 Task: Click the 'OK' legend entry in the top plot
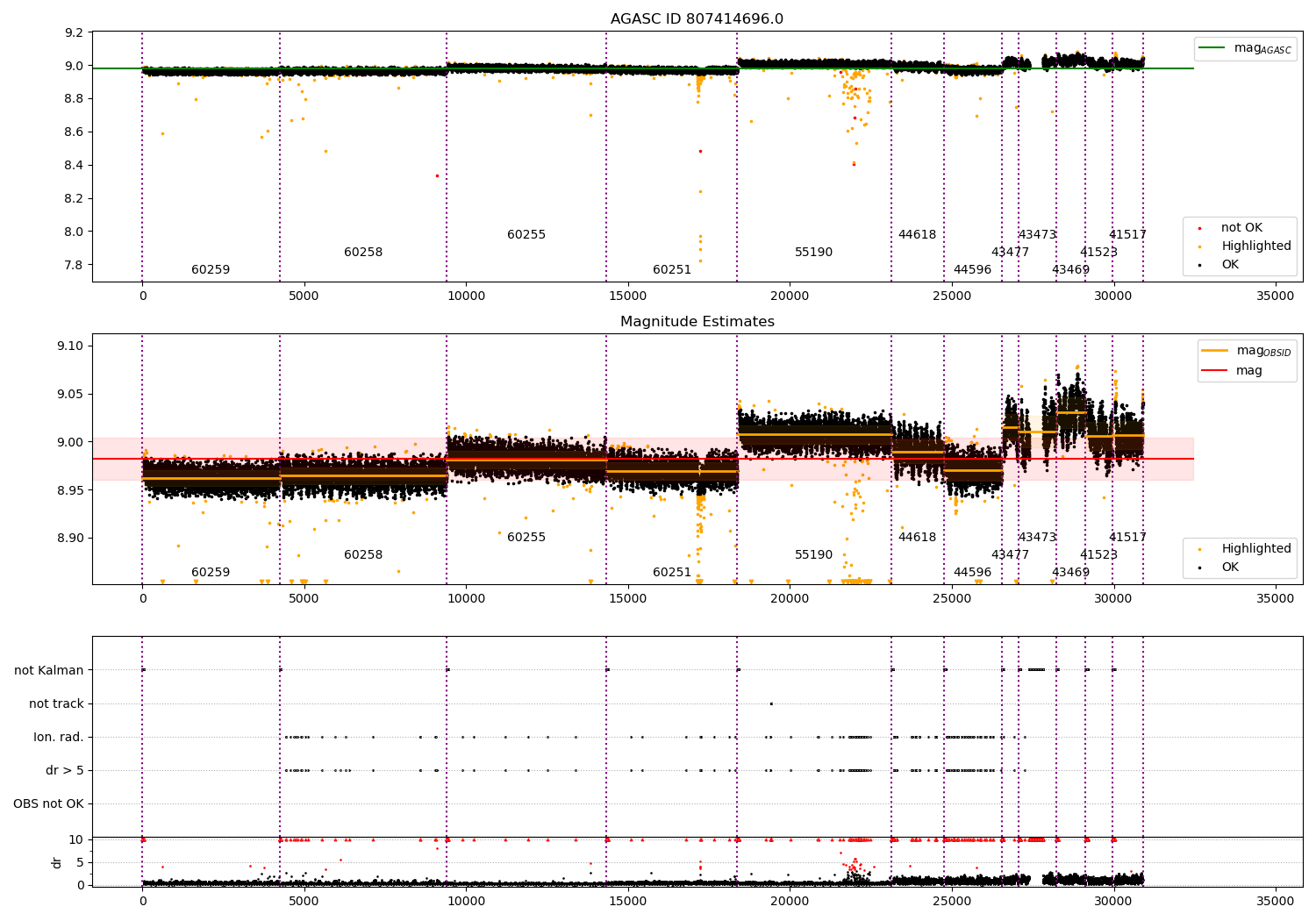pos(1230,265)
